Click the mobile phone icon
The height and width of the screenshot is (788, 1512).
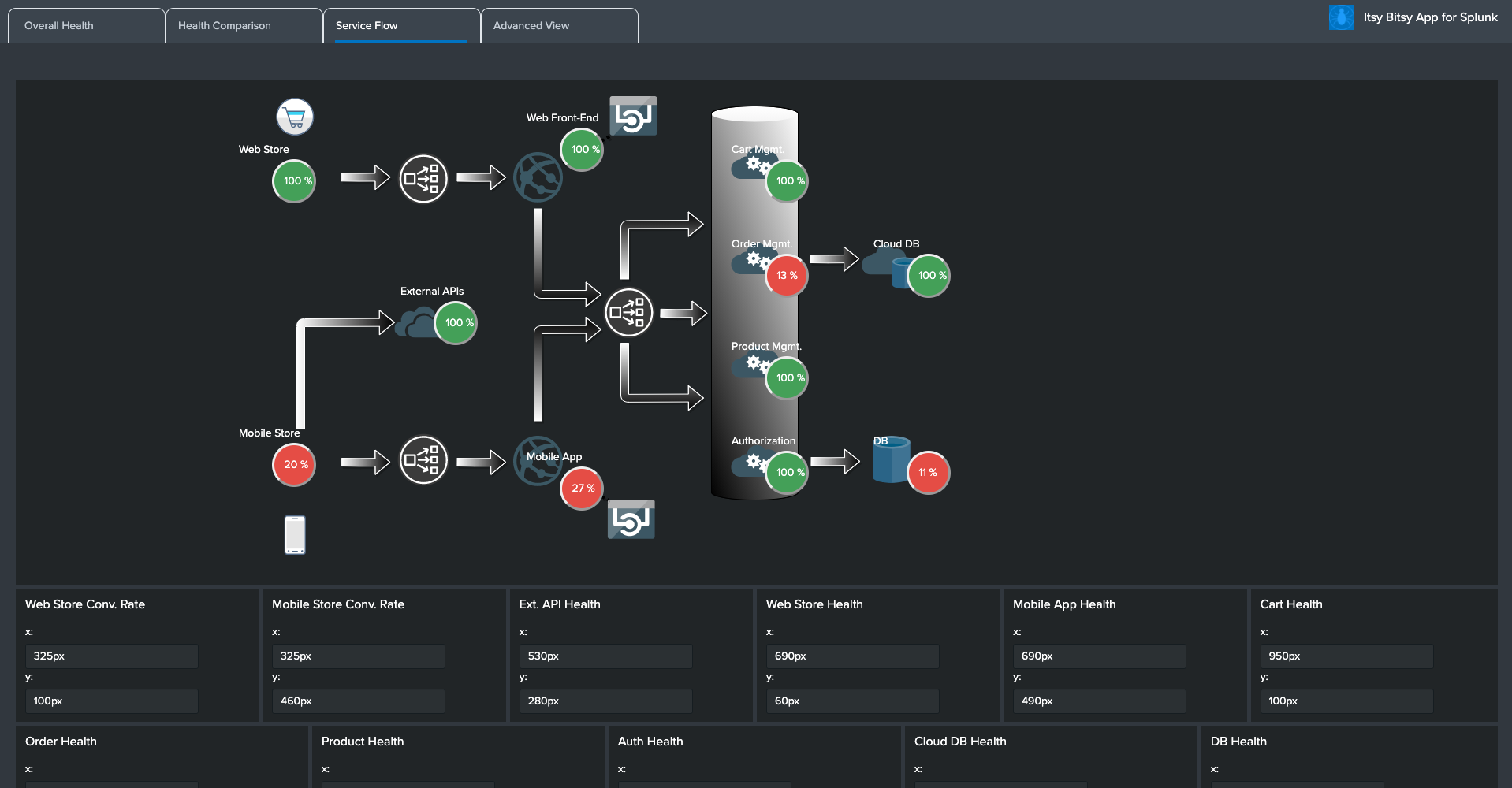(295, 535)
